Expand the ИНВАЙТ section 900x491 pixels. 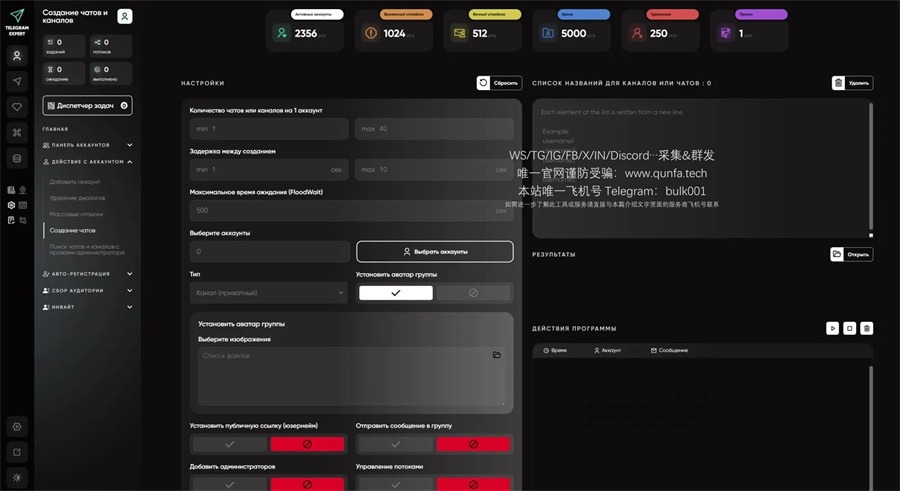click(87, 307)
